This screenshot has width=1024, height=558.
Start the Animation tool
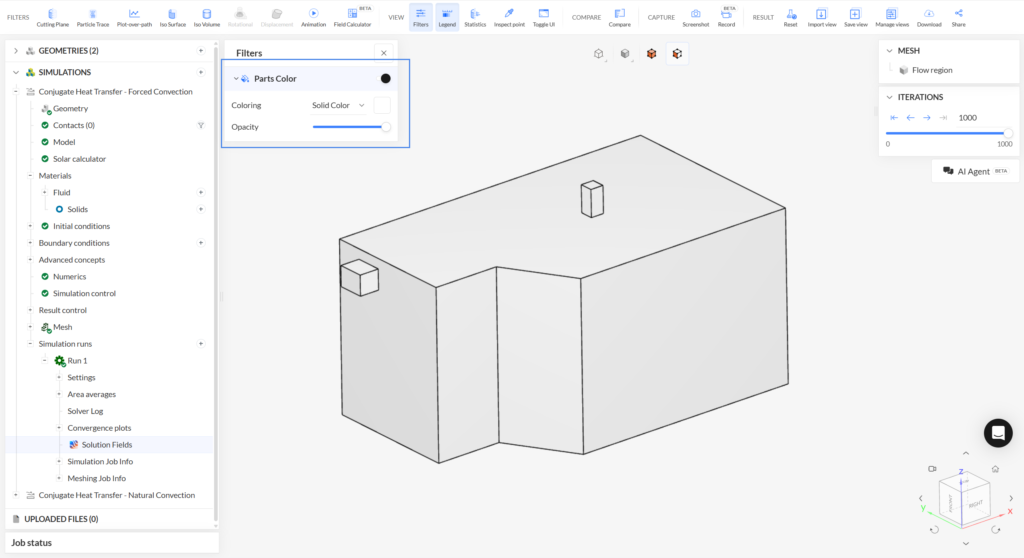313,18
